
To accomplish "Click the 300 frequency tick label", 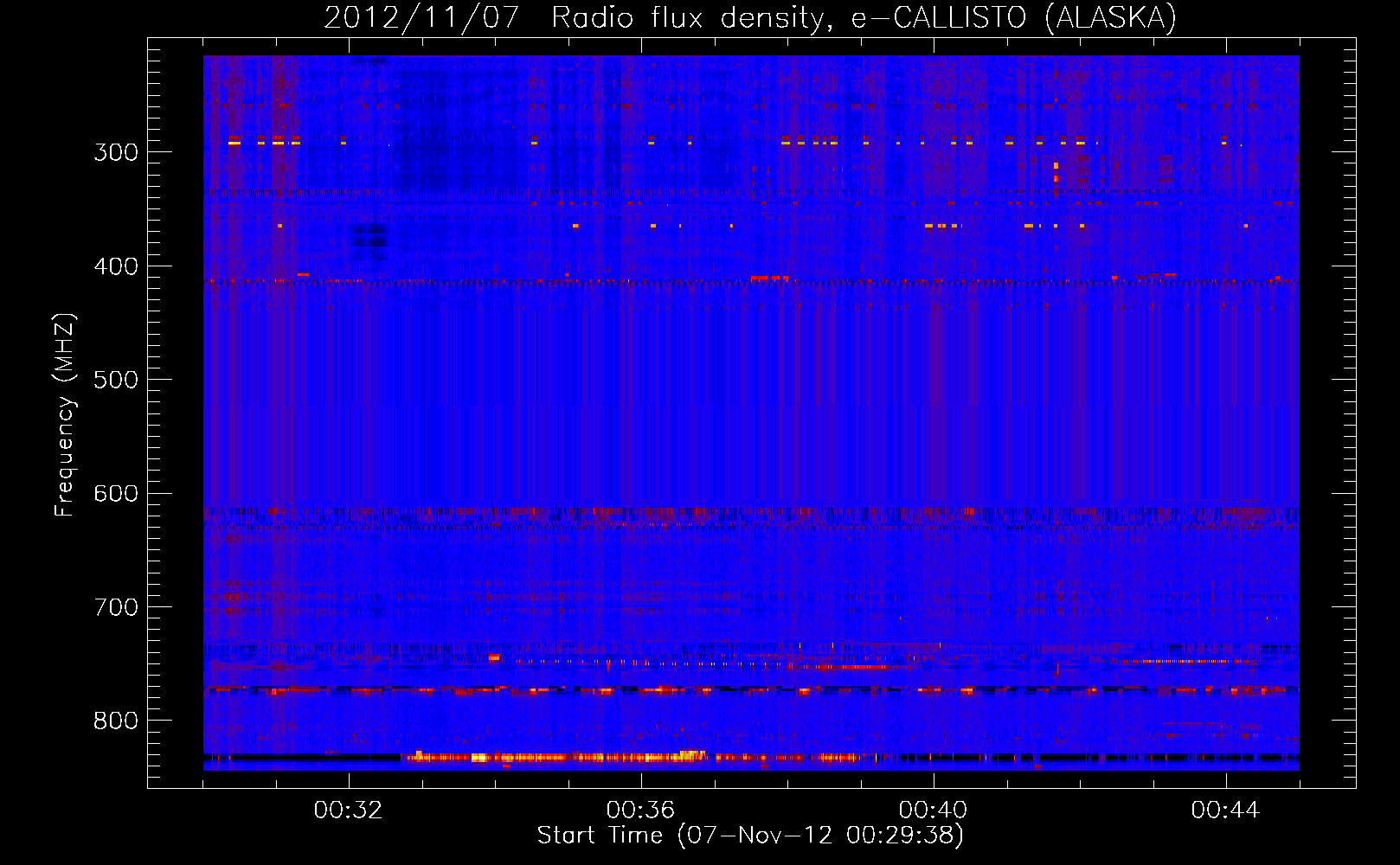I will coord(116,152).
